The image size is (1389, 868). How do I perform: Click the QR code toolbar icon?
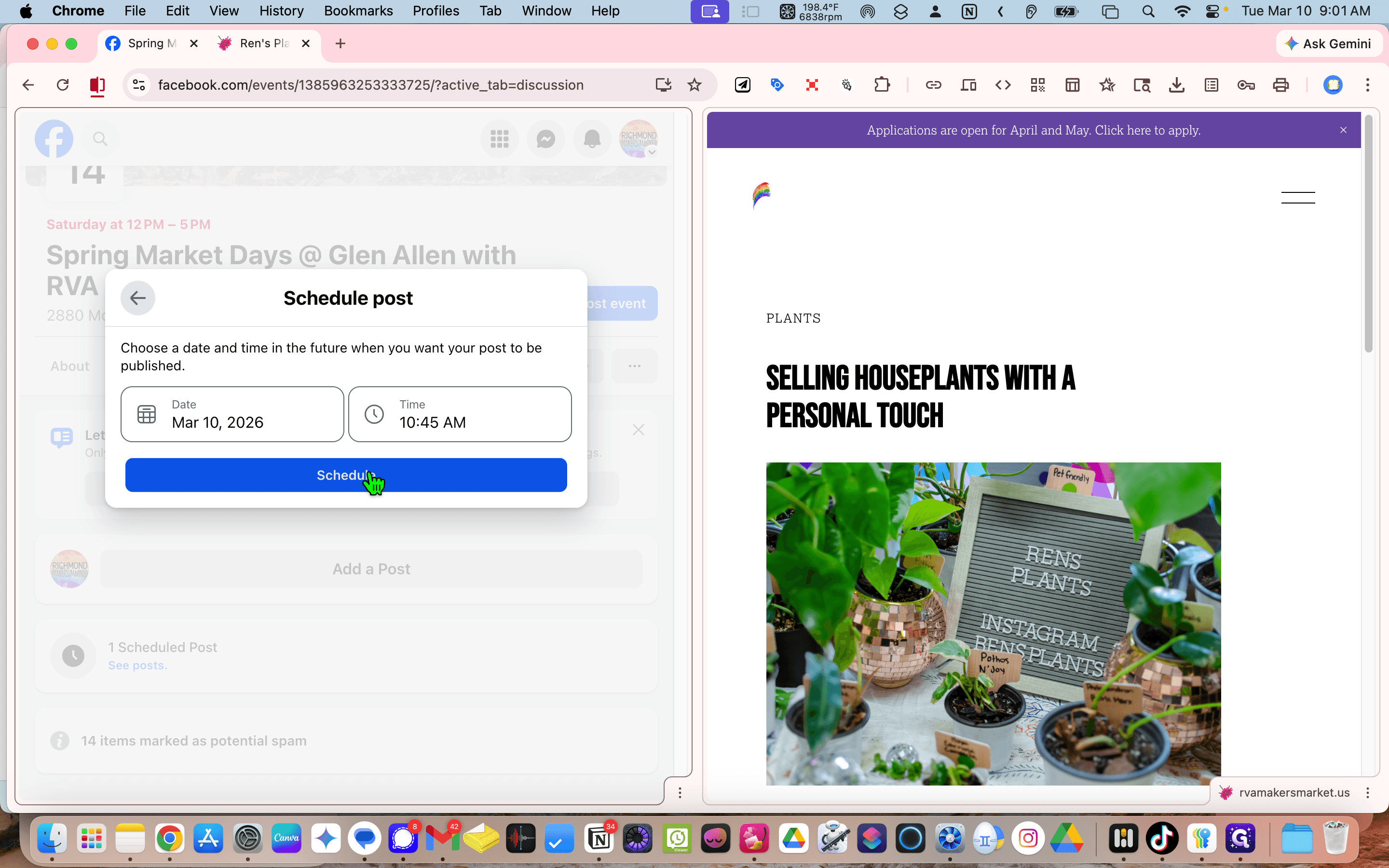1038,85
